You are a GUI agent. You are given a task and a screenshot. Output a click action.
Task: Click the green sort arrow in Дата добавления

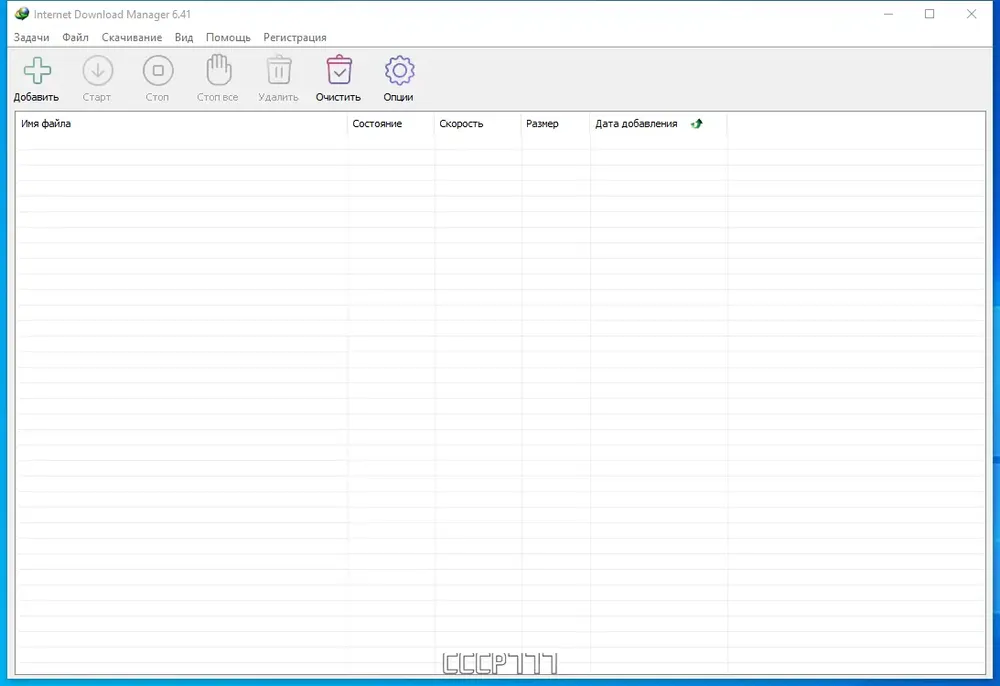pos(696,124)
